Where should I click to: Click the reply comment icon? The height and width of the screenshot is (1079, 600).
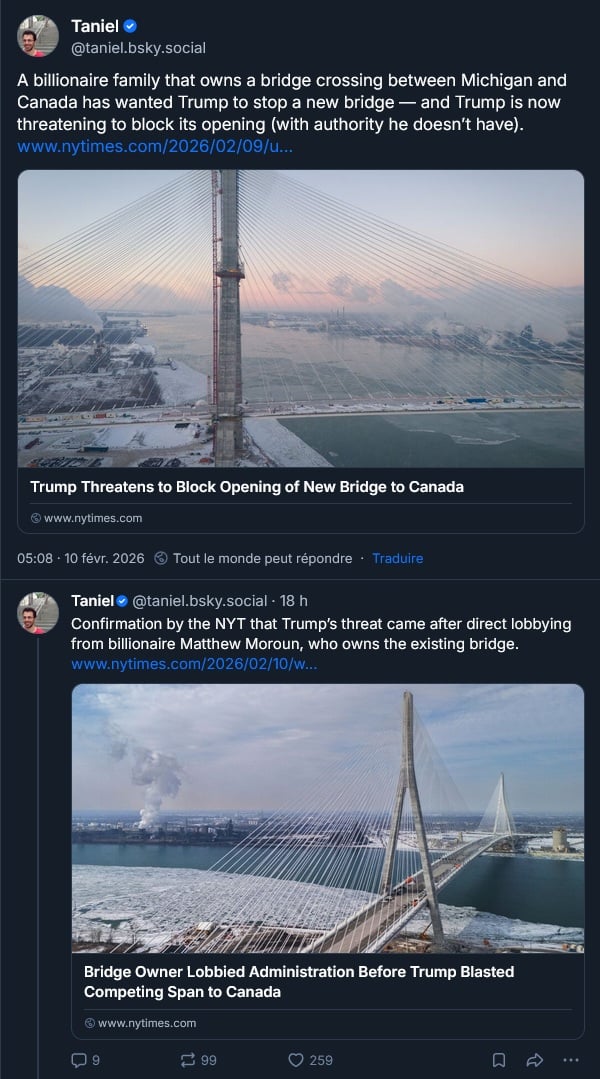coord(79,1060)
